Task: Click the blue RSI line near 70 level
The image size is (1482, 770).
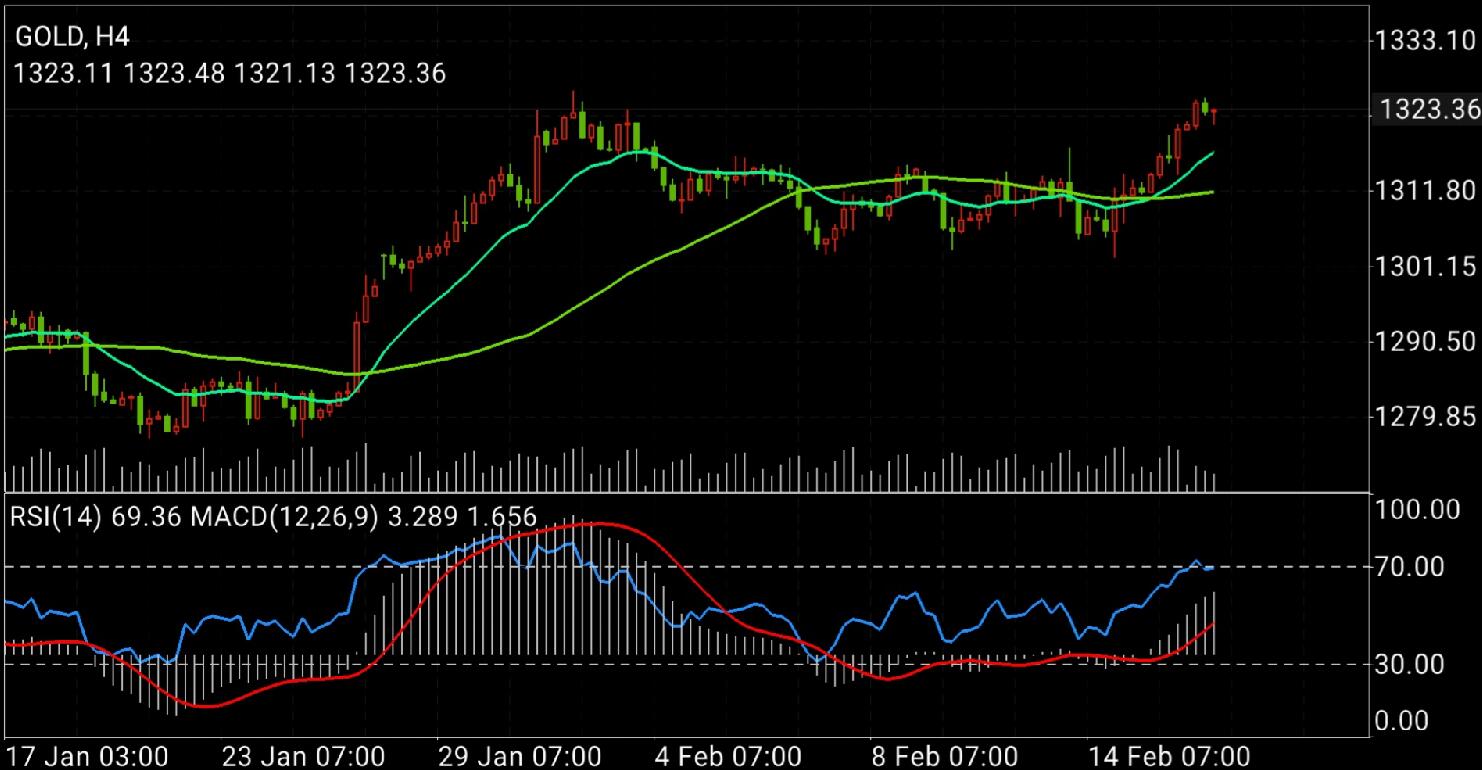Action: click(x=1197, y=564)
